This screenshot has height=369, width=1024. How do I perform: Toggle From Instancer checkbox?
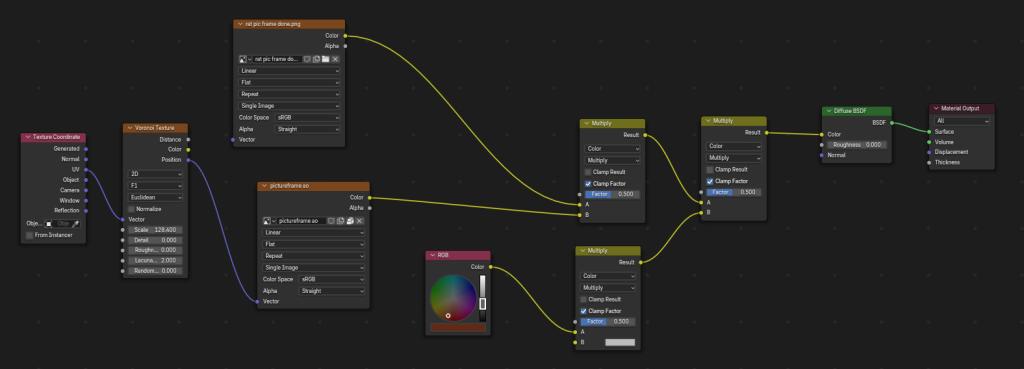(29, 235)
